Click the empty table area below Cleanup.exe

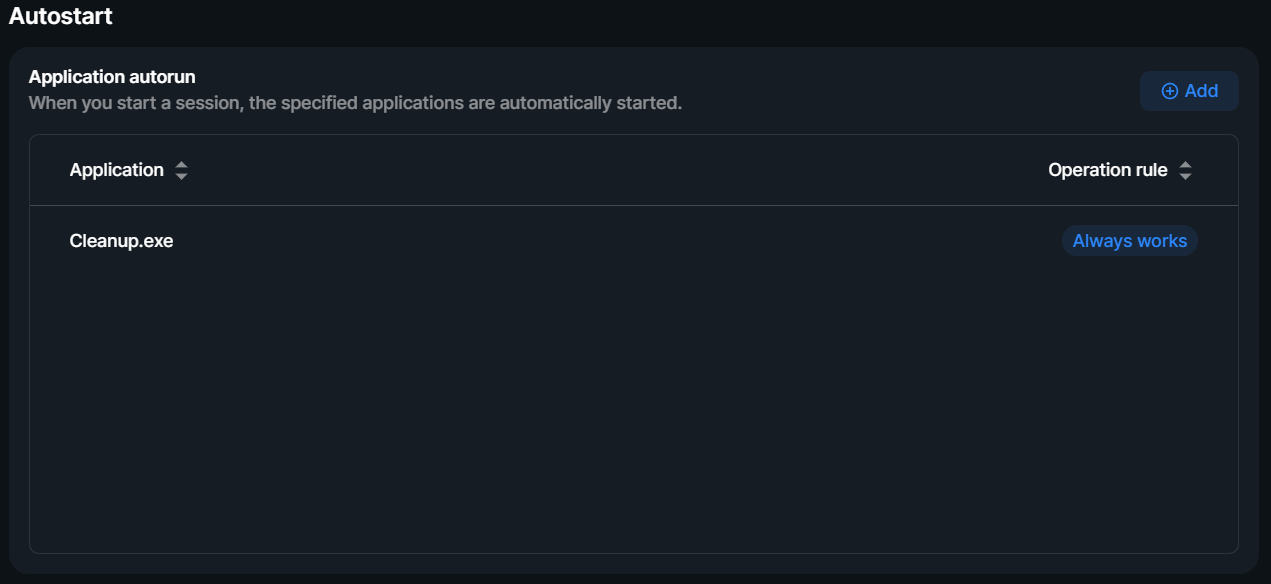634,414
